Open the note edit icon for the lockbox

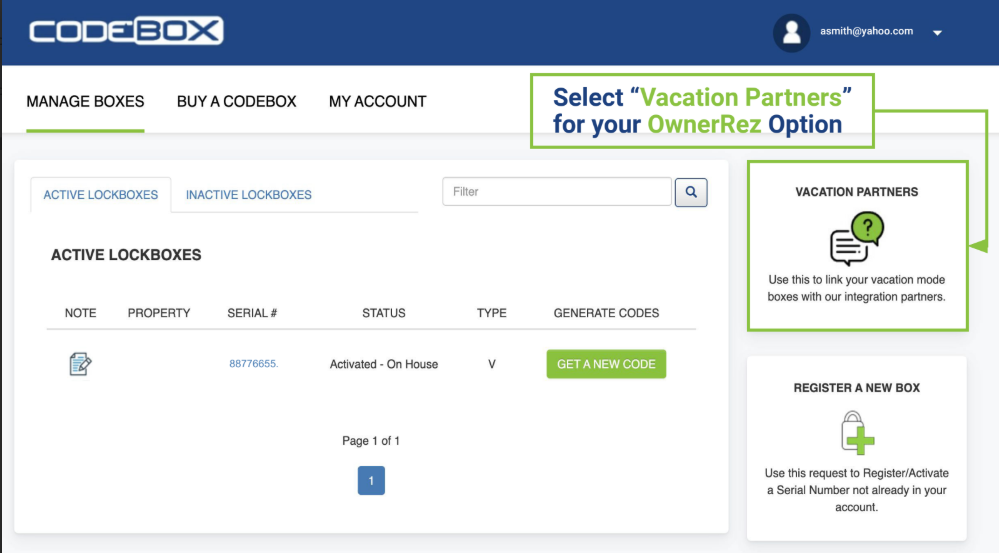click(80, 364)
